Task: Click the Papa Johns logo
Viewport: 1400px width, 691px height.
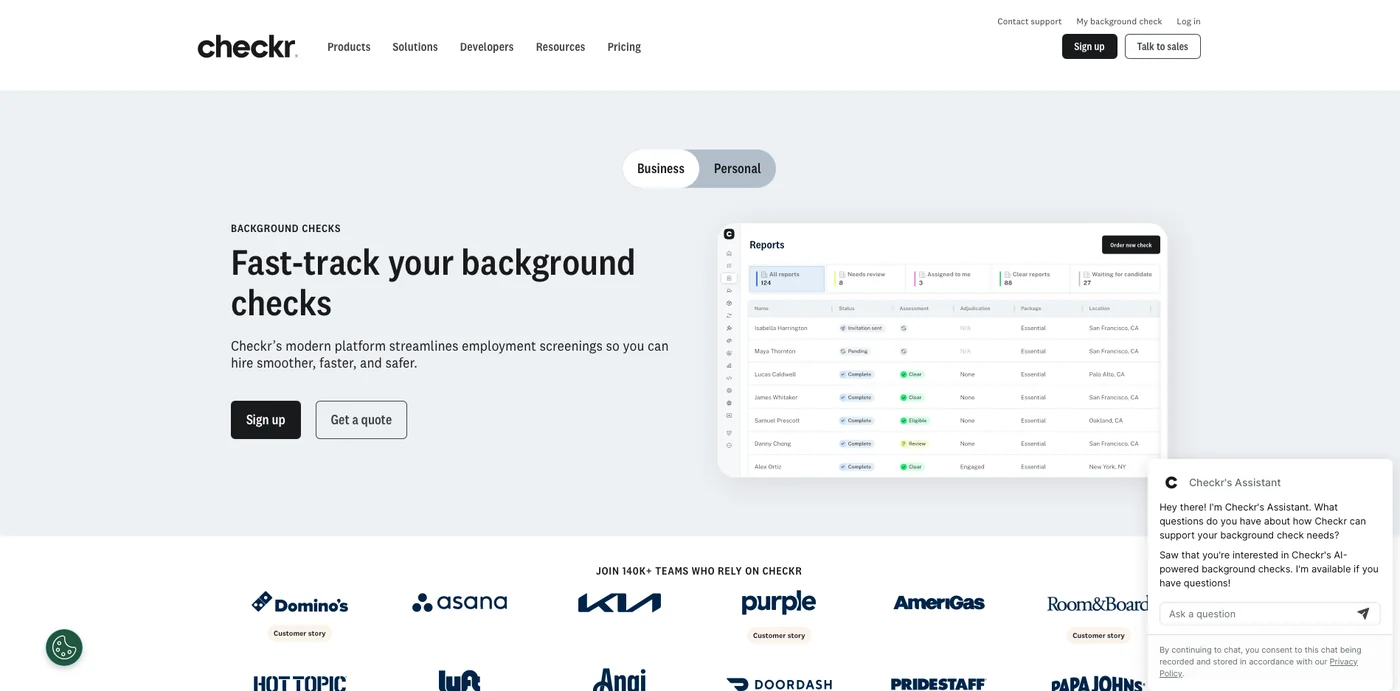Action: tap(1097, 684)
